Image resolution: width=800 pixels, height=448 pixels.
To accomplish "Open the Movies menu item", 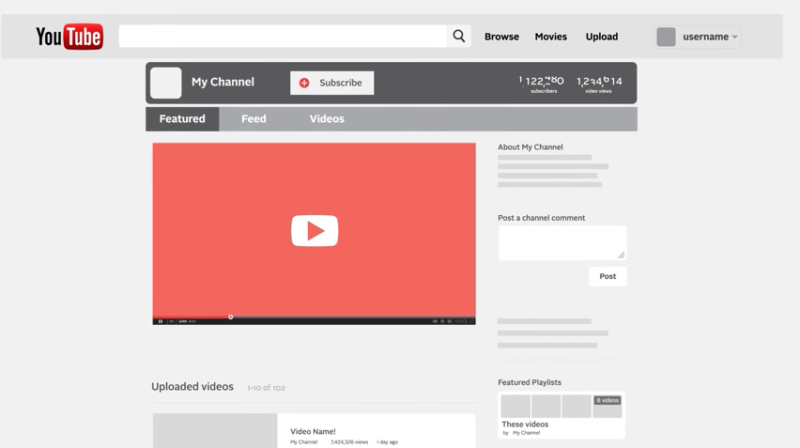I will [551, 37].
